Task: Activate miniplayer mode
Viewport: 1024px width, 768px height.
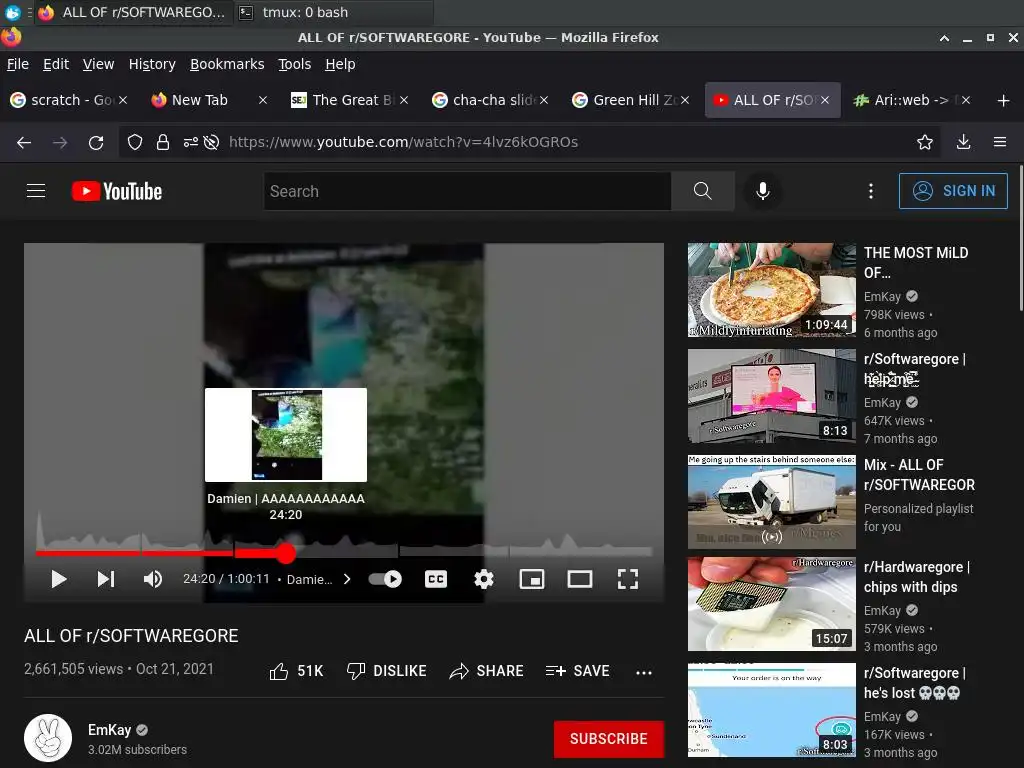Action: 532,579
